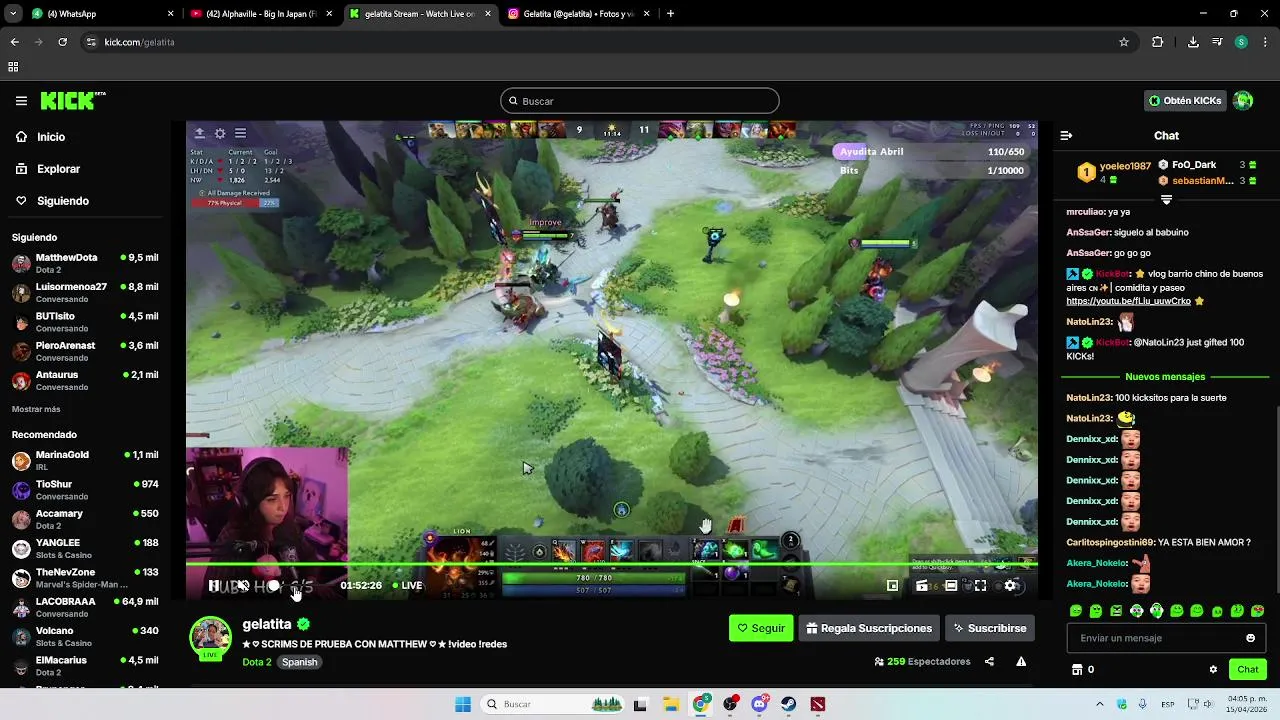Open Discord from the taskbar
1280x720 pixels.
click(x=759, y=704)
